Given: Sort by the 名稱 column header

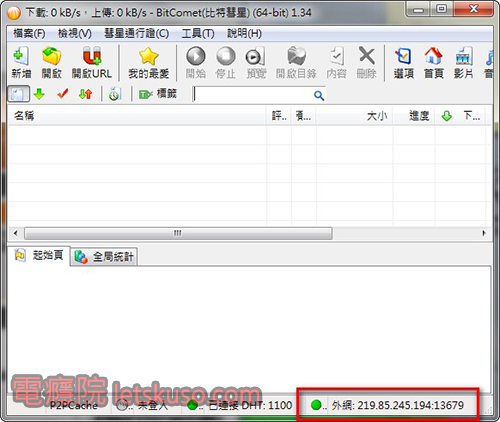Looking at the screenshot, I should pos(137,116).
